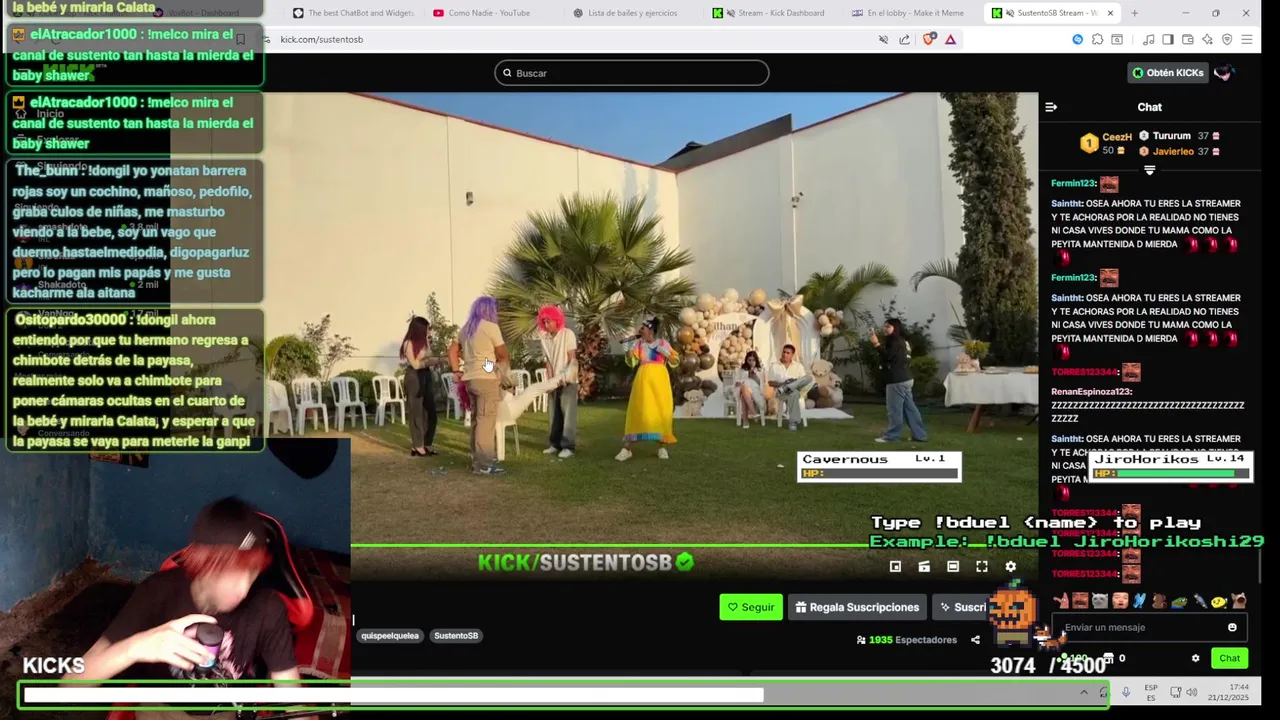
Task: Open the browser hamburger main menu
Action: (x=1247, y=39)
